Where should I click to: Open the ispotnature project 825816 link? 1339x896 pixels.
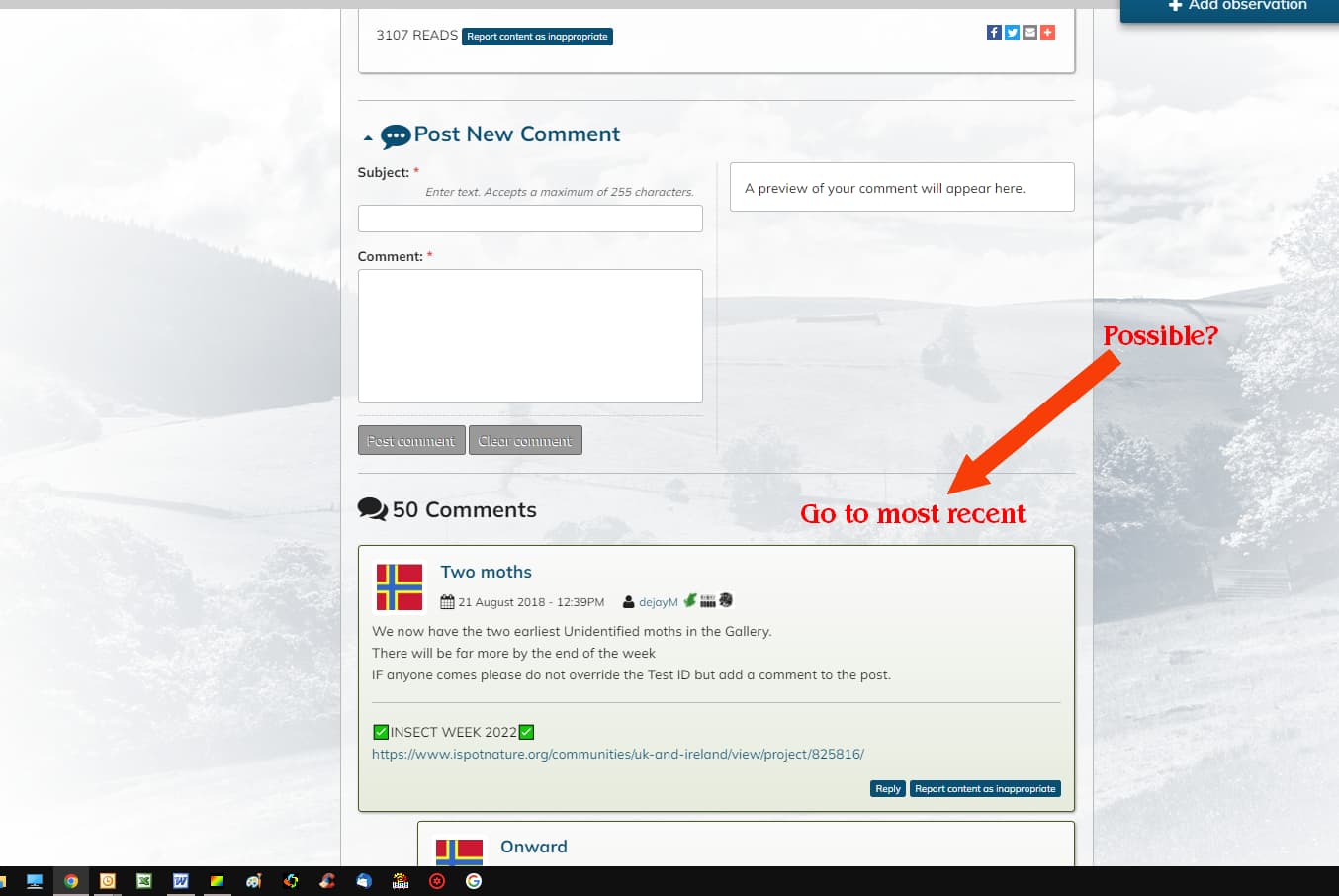tap(618, 754)
